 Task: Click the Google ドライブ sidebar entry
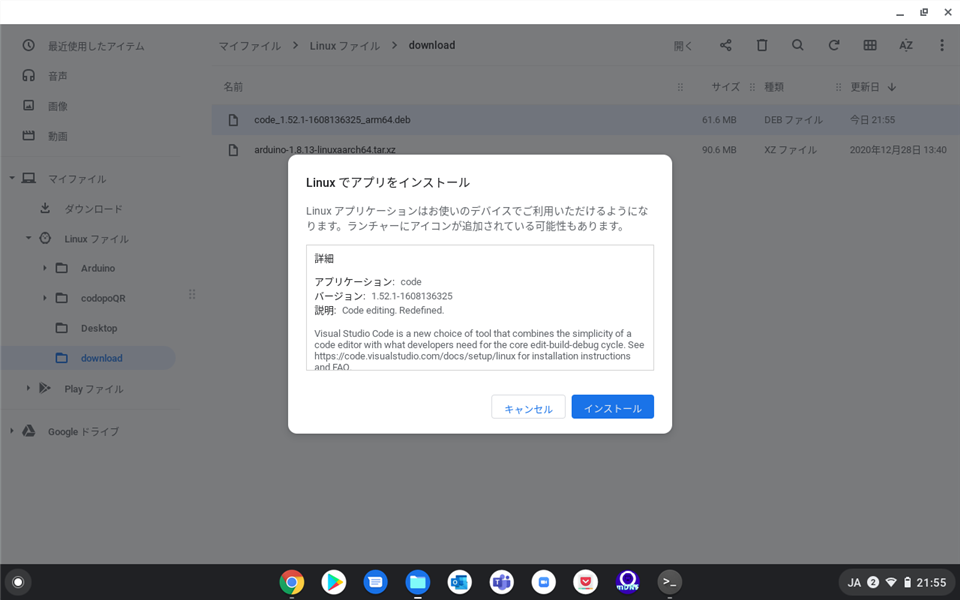(x=83, y=432)
